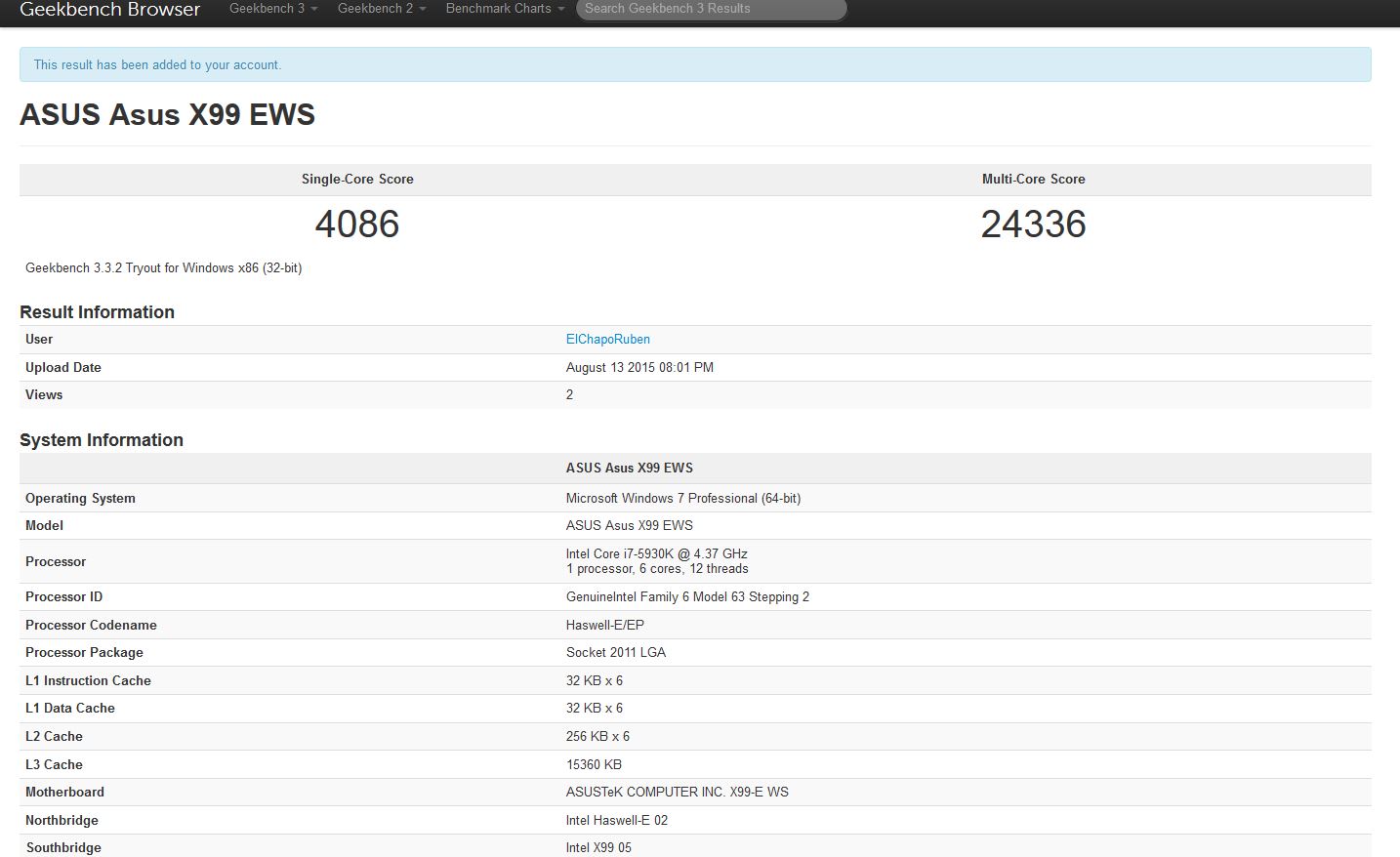1400x857 pixels.
Task: Expand the Geekbench 2 dropdown menu
Action: click(x=382, y=8)
